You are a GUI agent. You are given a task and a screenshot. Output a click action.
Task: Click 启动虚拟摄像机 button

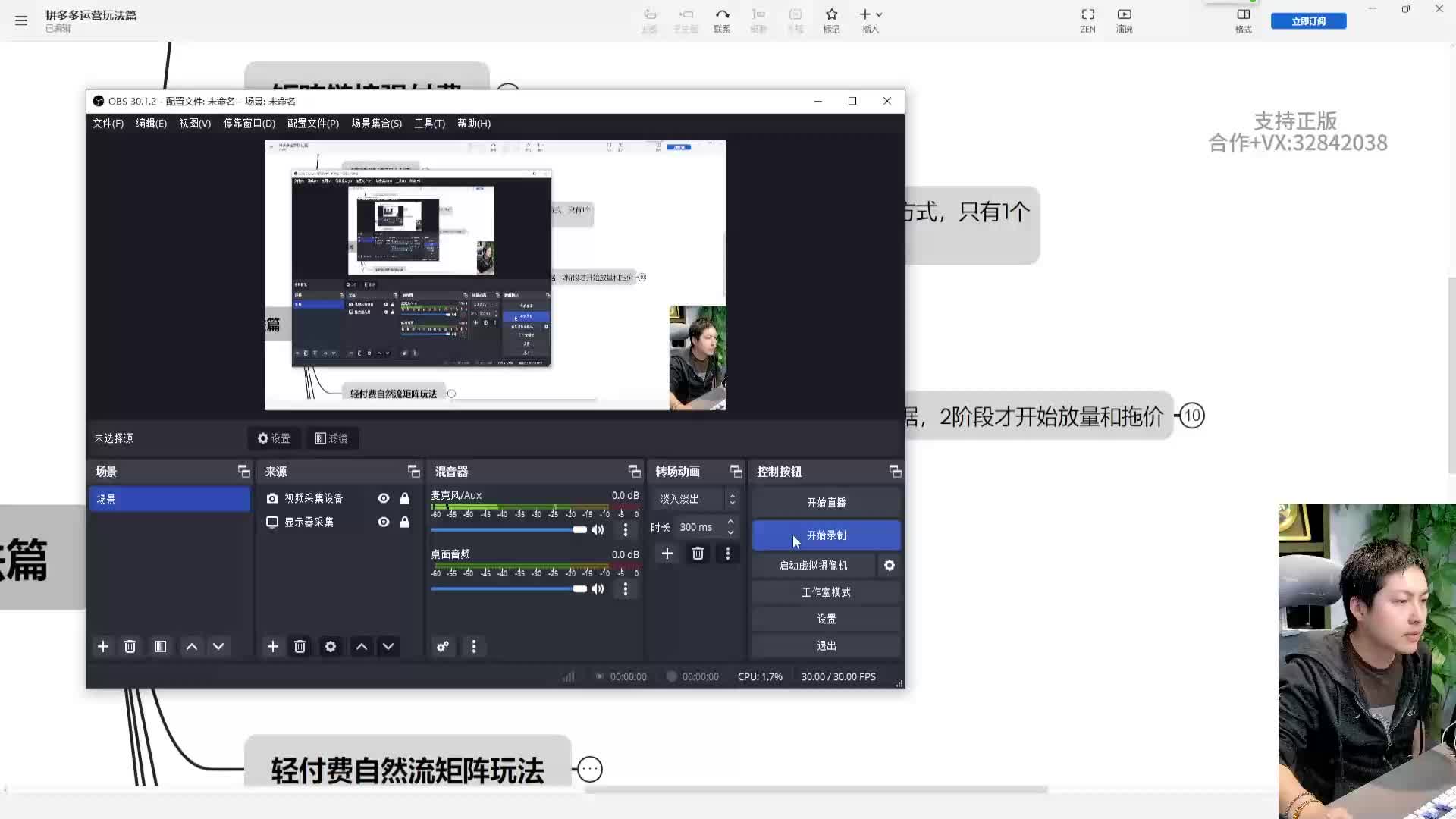pyautogui.click(x=814, y=566)
